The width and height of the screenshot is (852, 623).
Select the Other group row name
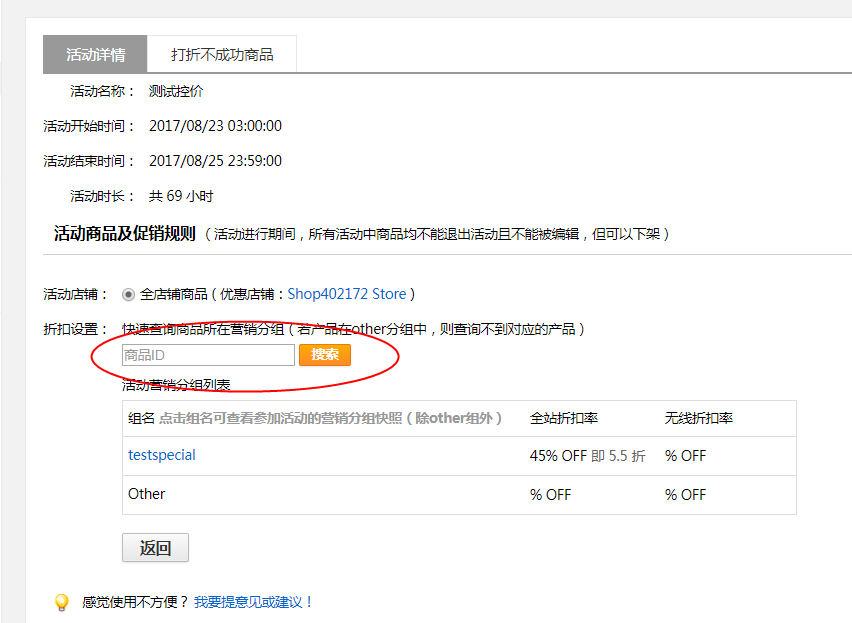point(146,494)
